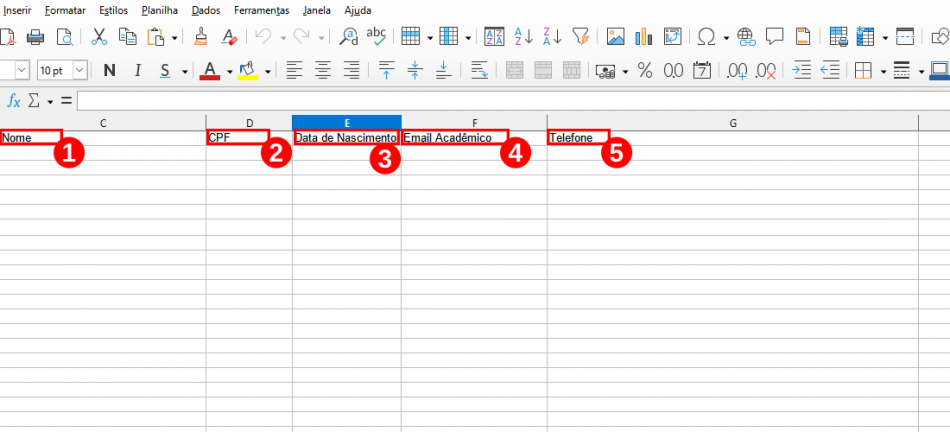Click the formula input line

click(513, 101)
